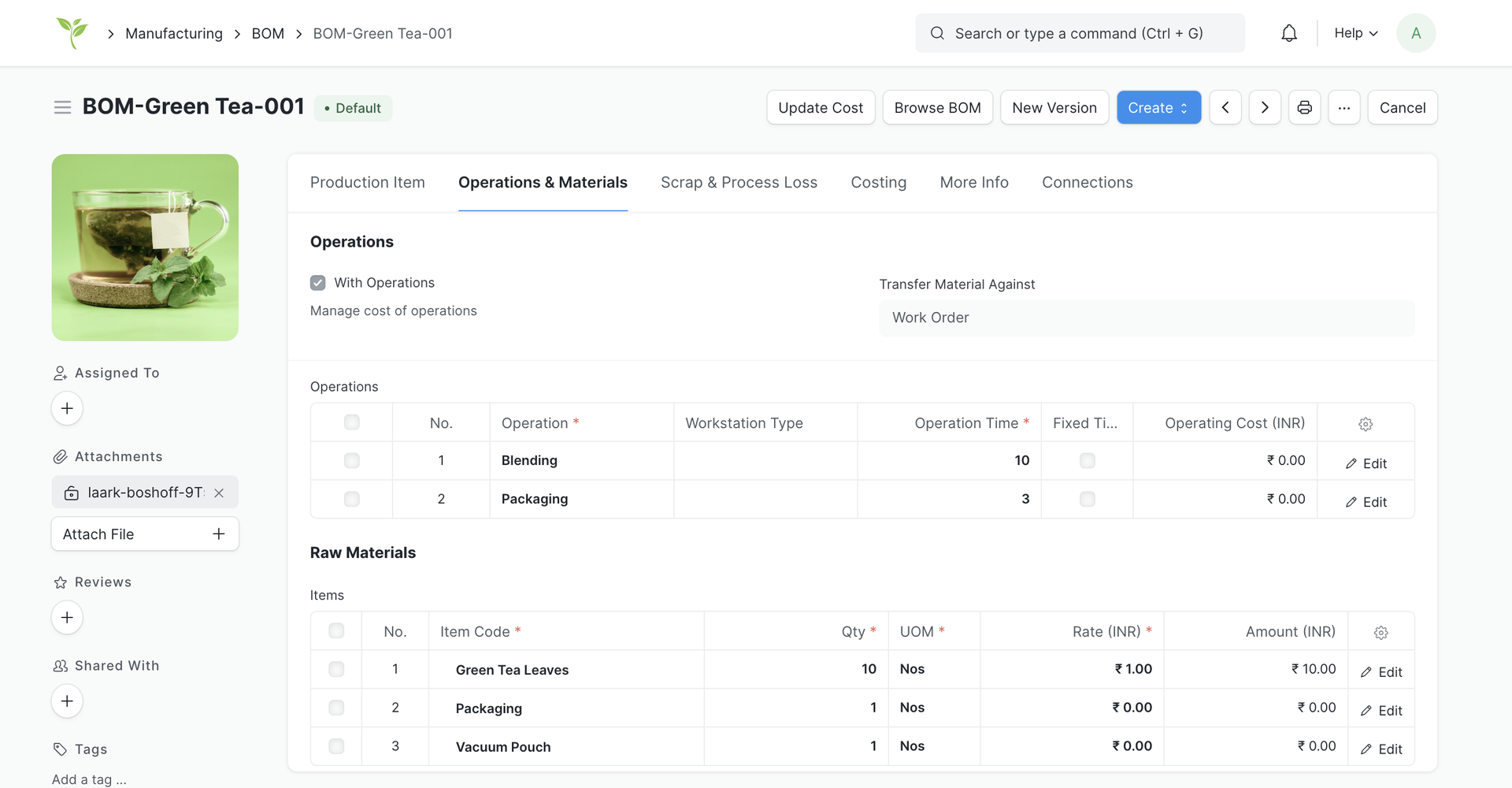The height and width of the screenshot is (788, 1512).
Task: Open Items table column settings gear
Action: click(1380, 633)
